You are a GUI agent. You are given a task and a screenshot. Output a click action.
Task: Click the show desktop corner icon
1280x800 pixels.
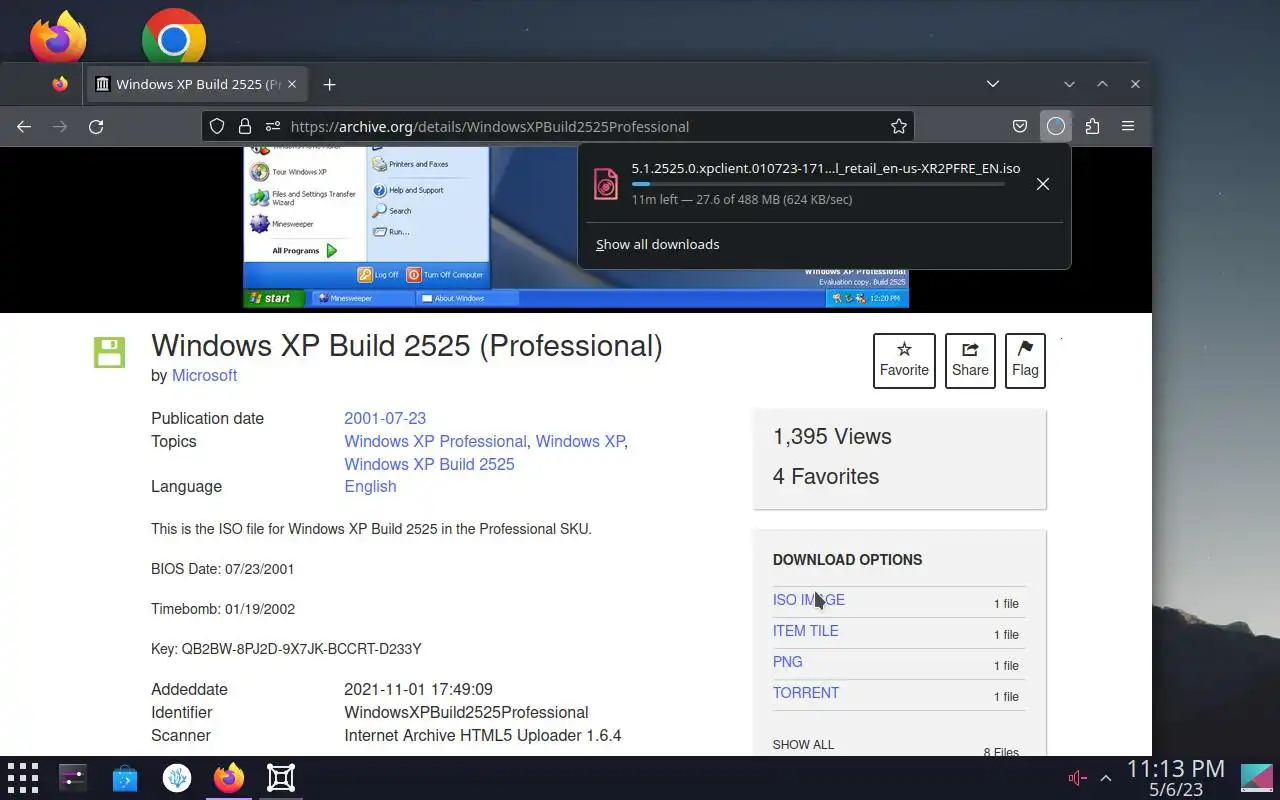click(1257, 778)
